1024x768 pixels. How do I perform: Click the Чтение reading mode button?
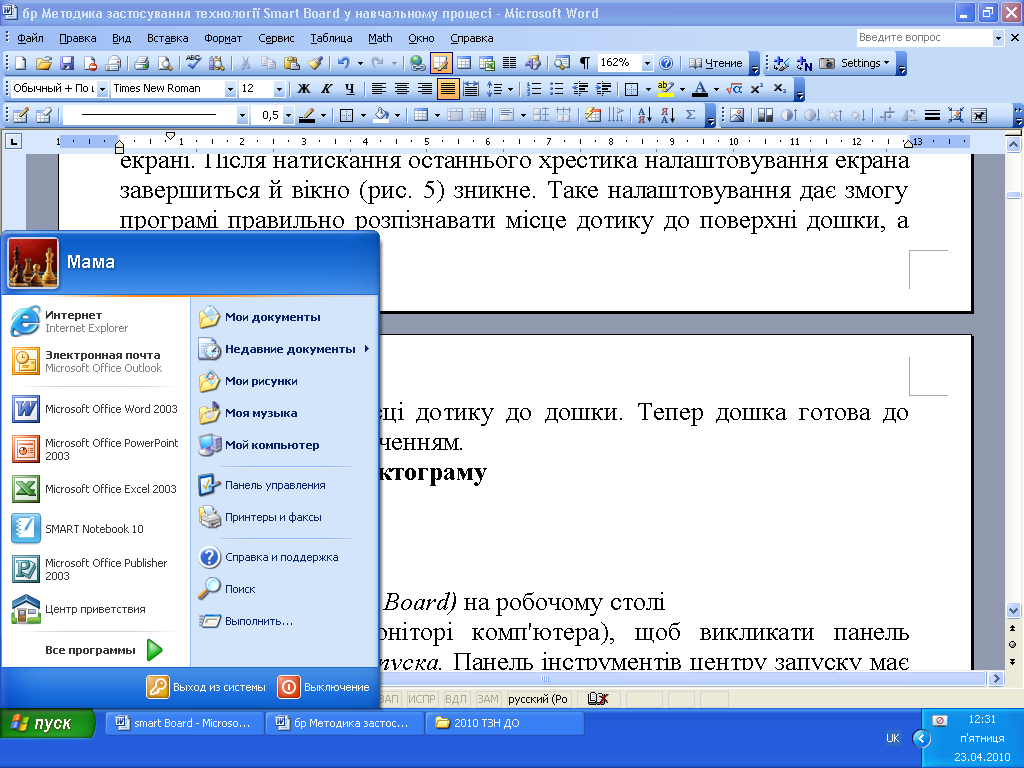pos(716,63)
